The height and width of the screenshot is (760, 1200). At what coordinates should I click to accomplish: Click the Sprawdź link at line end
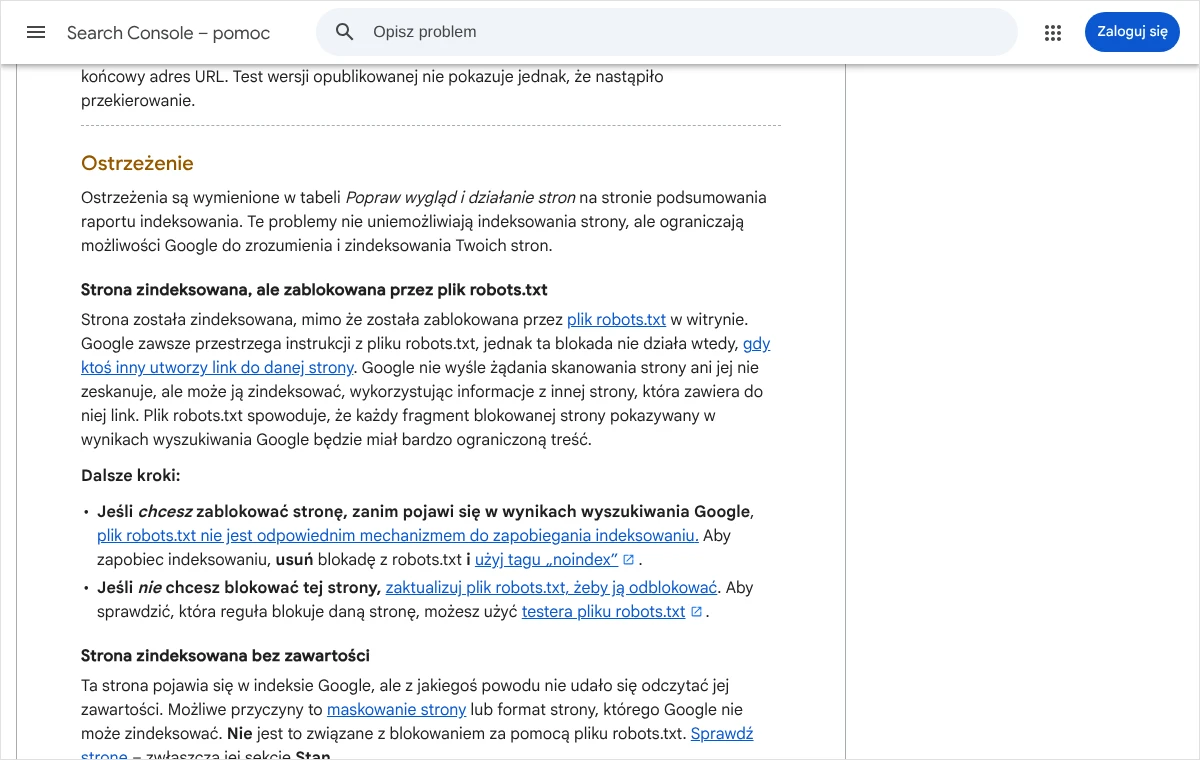[722, 734]
